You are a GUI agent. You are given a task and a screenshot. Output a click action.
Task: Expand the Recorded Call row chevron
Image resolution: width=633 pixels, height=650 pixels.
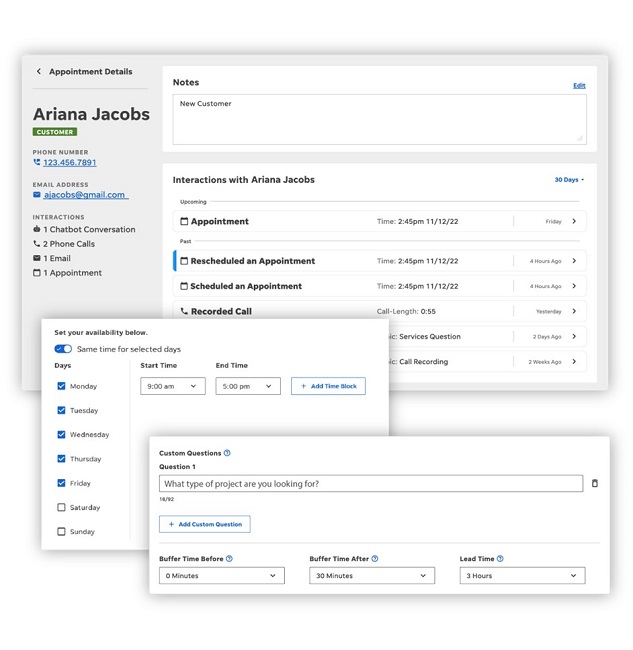coord(574,311)
